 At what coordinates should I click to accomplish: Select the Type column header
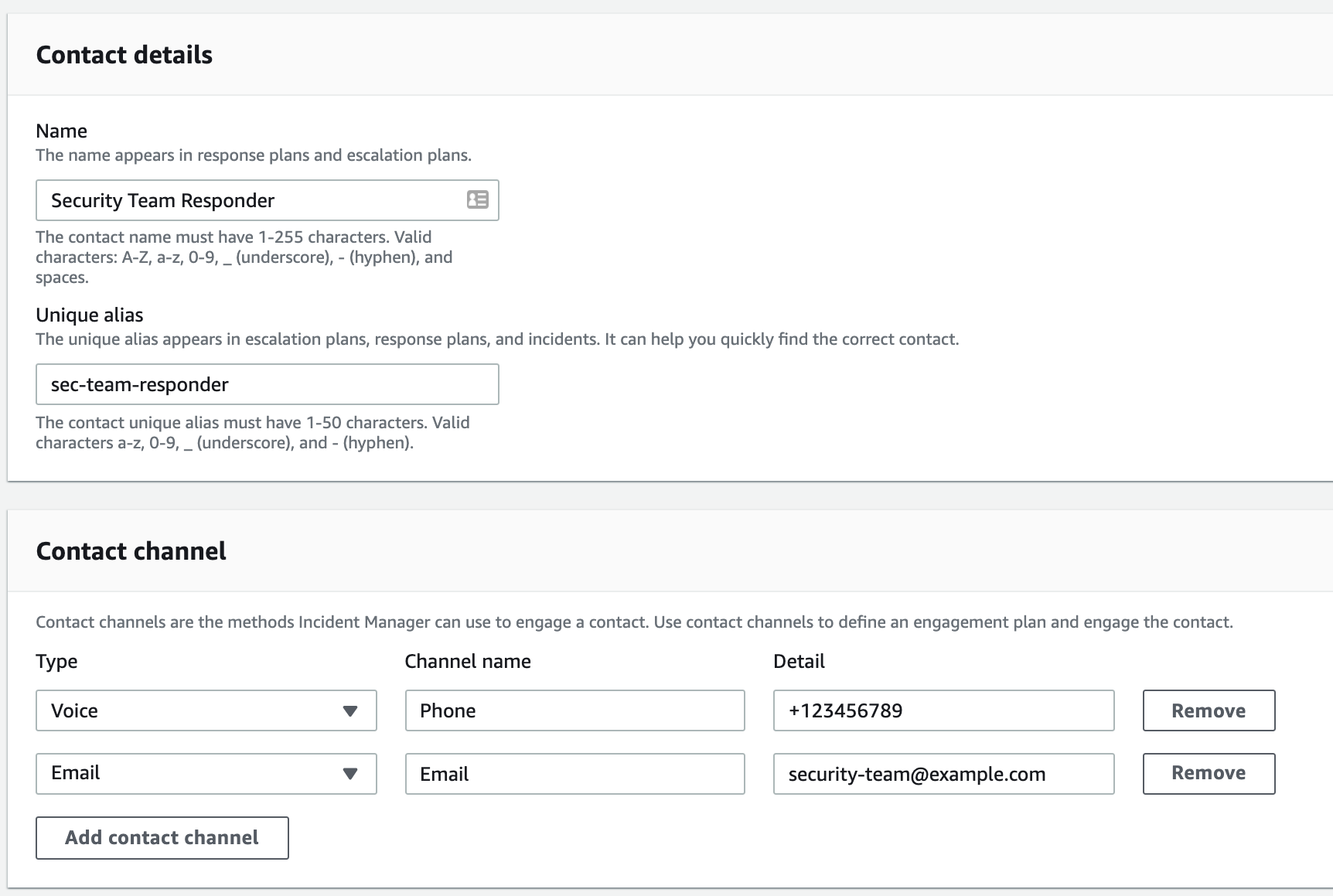56,661
